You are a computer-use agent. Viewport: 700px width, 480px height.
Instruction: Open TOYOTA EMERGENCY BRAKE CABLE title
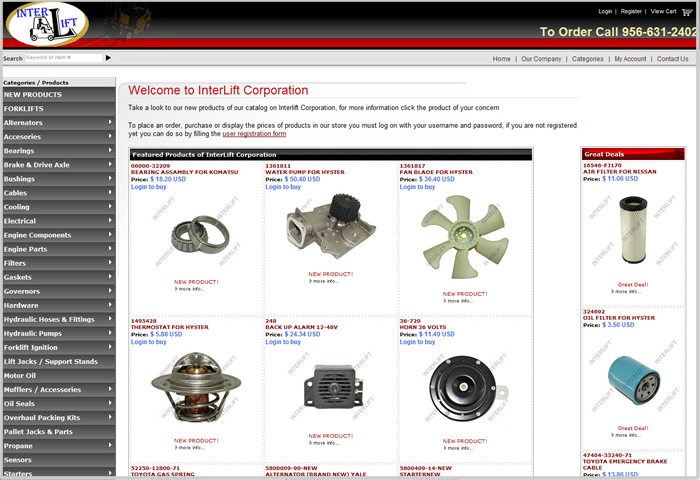(x=625, y=464)
